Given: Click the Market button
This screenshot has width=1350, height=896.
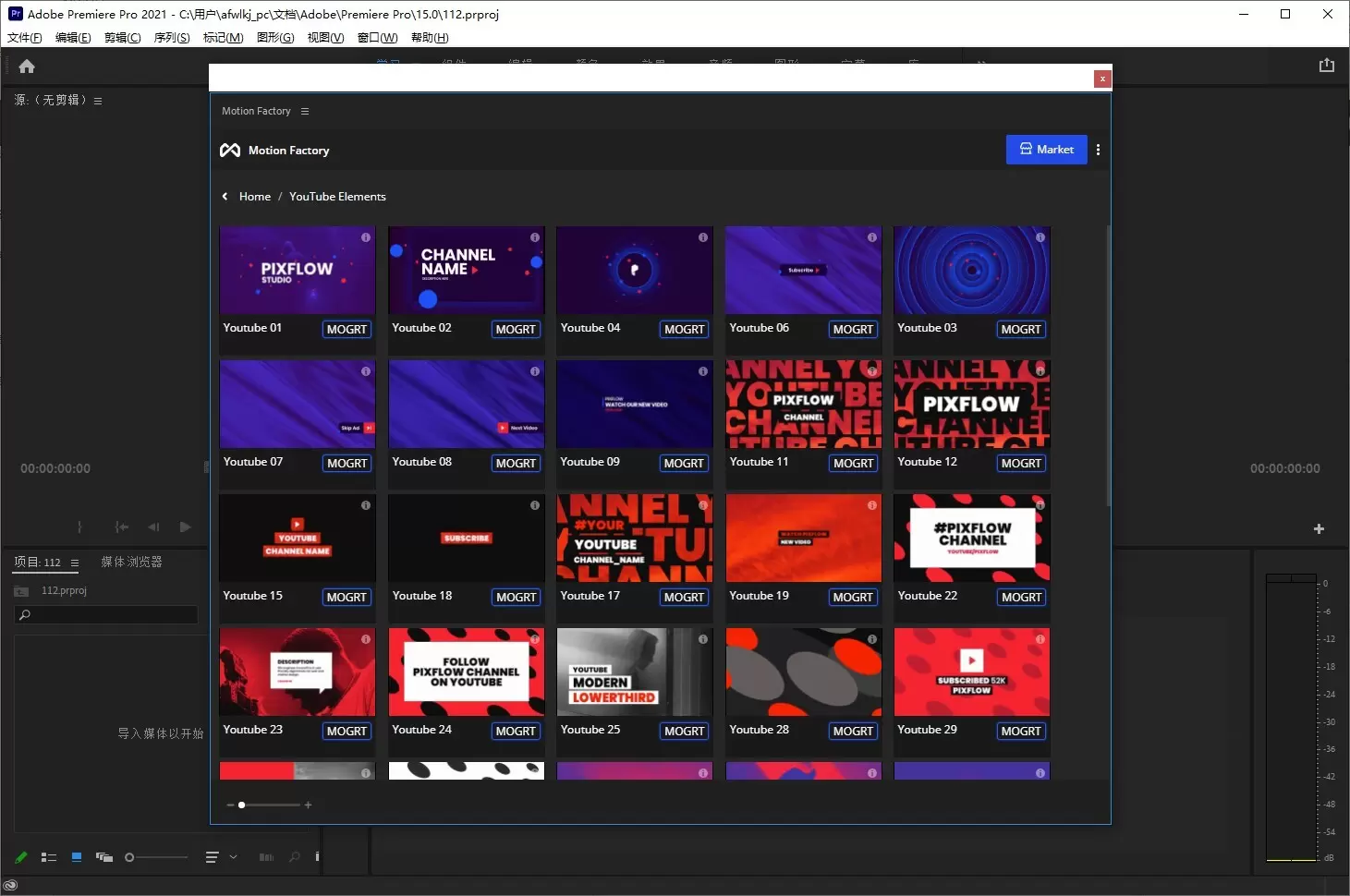Looking at the screenshot, I should pyautogui.click(x=1046, y=150).
